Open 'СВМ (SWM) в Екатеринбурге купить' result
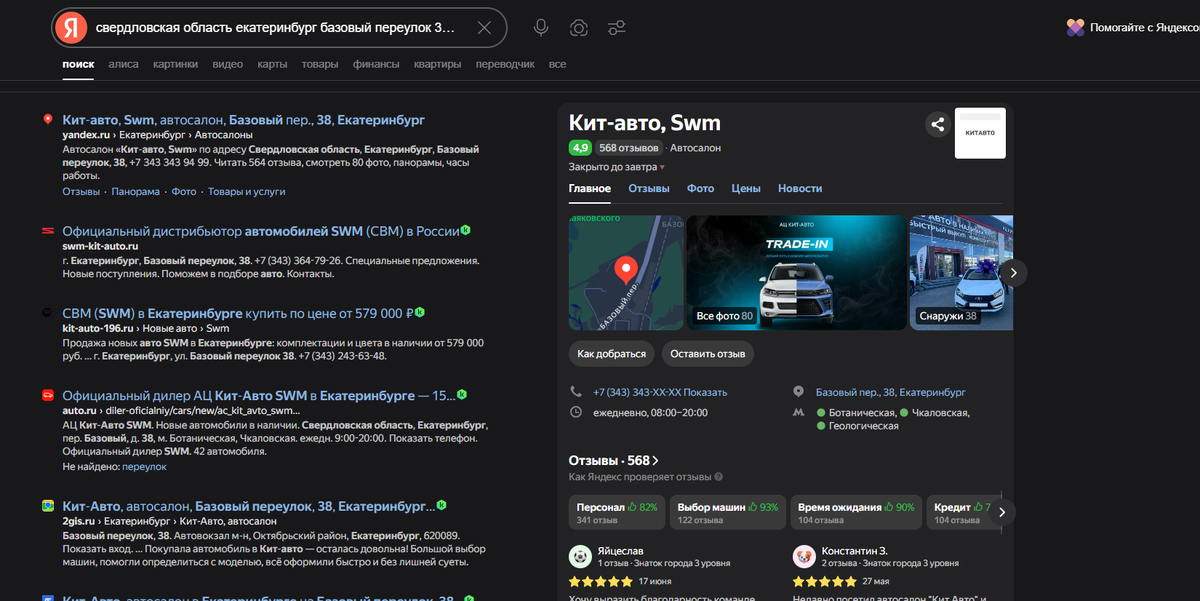This screenshot has height=601, width=1200. [x=238, y=312]
